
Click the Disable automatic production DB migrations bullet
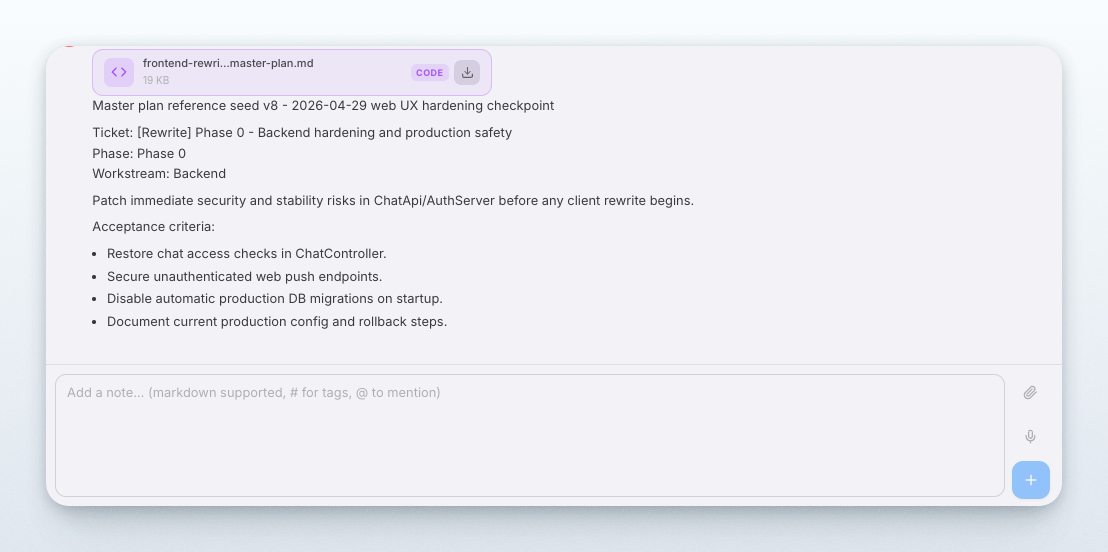275,298
